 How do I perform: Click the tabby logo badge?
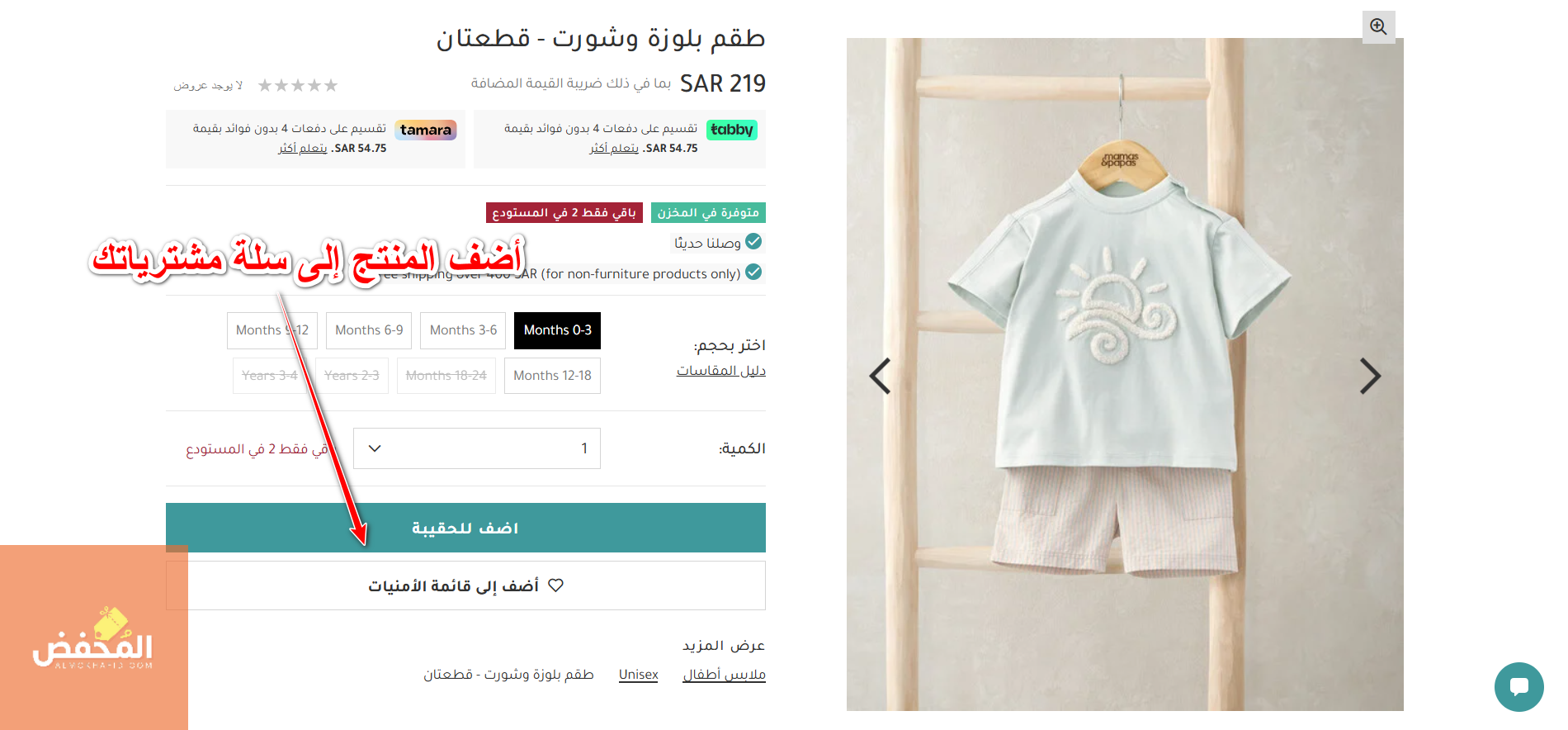[x=732, y=130]
